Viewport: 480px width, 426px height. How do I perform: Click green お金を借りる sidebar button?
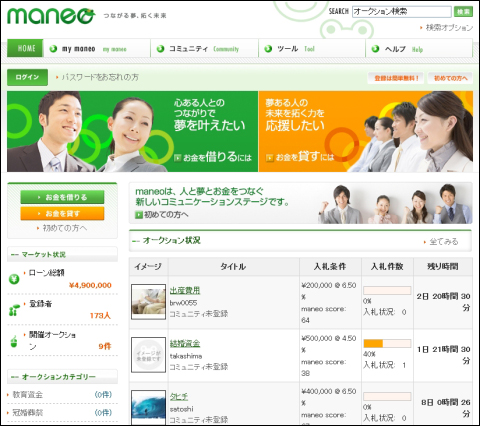(62, 197)
